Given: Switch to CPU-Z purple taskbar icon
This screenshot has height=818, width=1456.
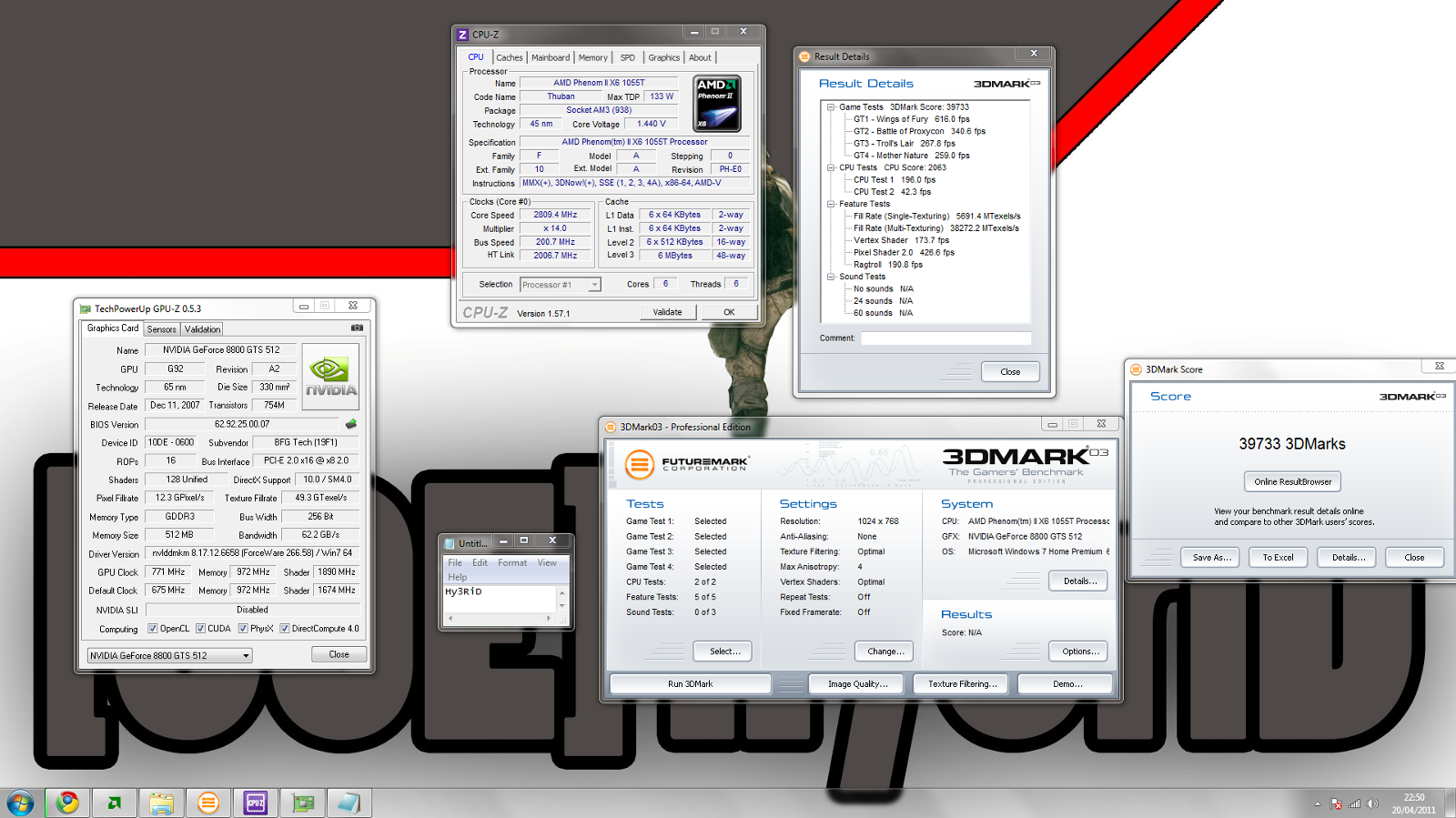Looking at the screenshot, I should 256,803.
